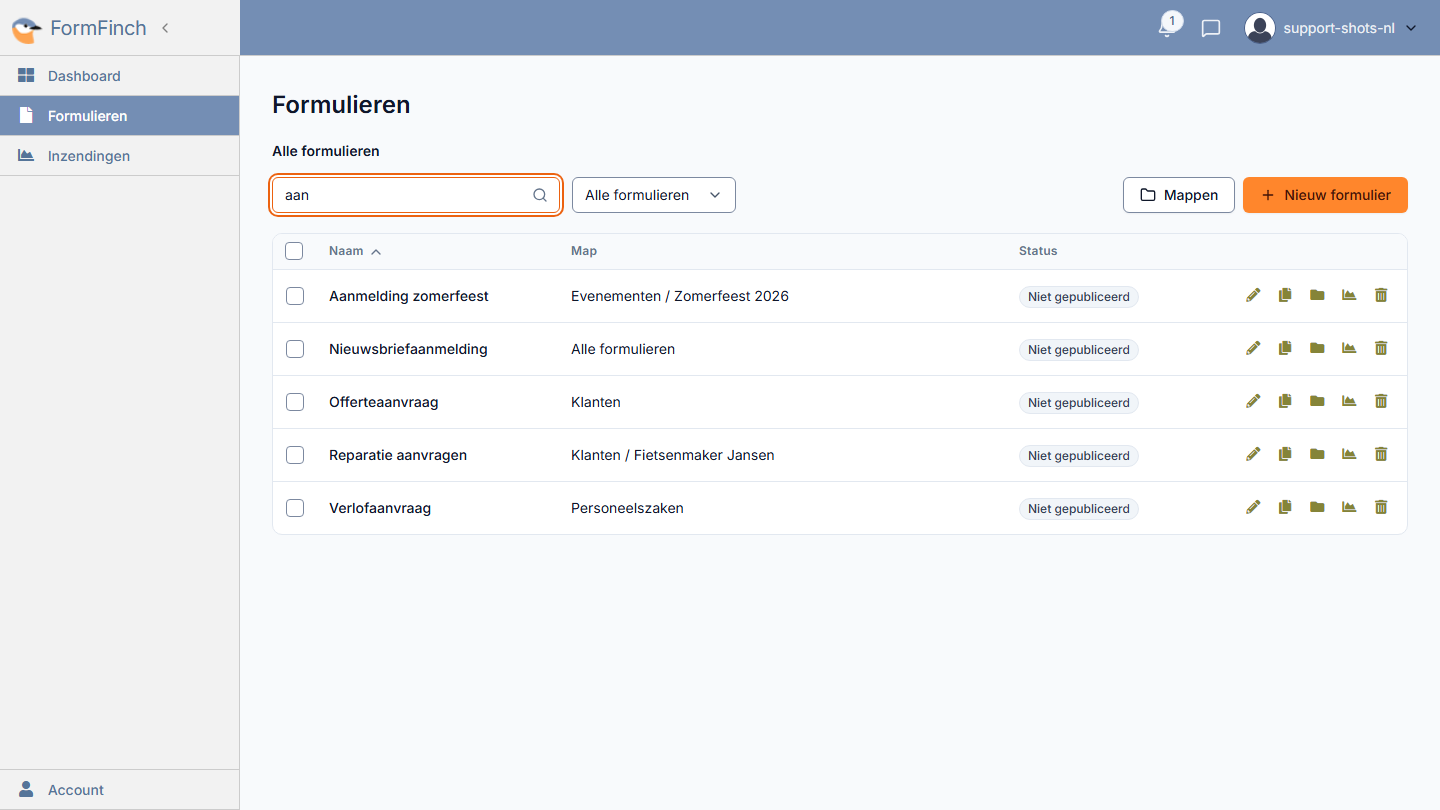1440x810 pixels.
Task: Click the Evenementen / Zomerfeest 2026 folder cell
Action: pos(680,296)
